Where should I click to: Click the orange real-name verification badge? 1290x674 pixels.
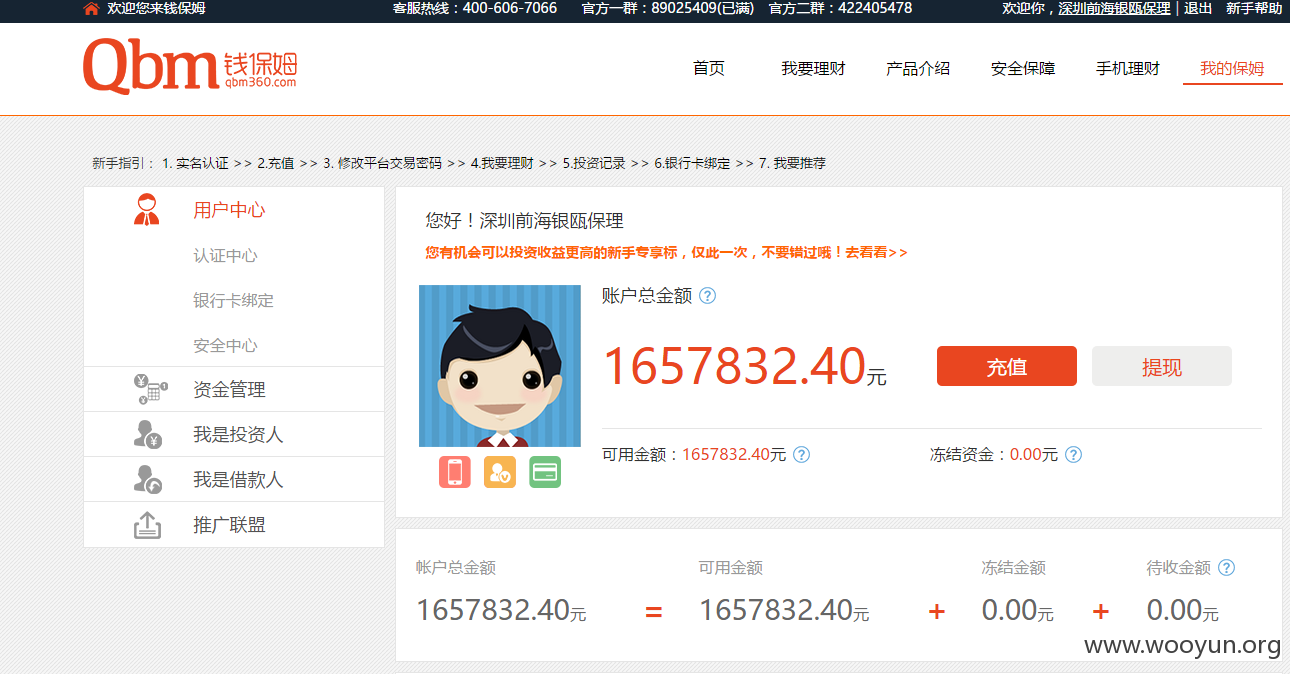[500, 472]
